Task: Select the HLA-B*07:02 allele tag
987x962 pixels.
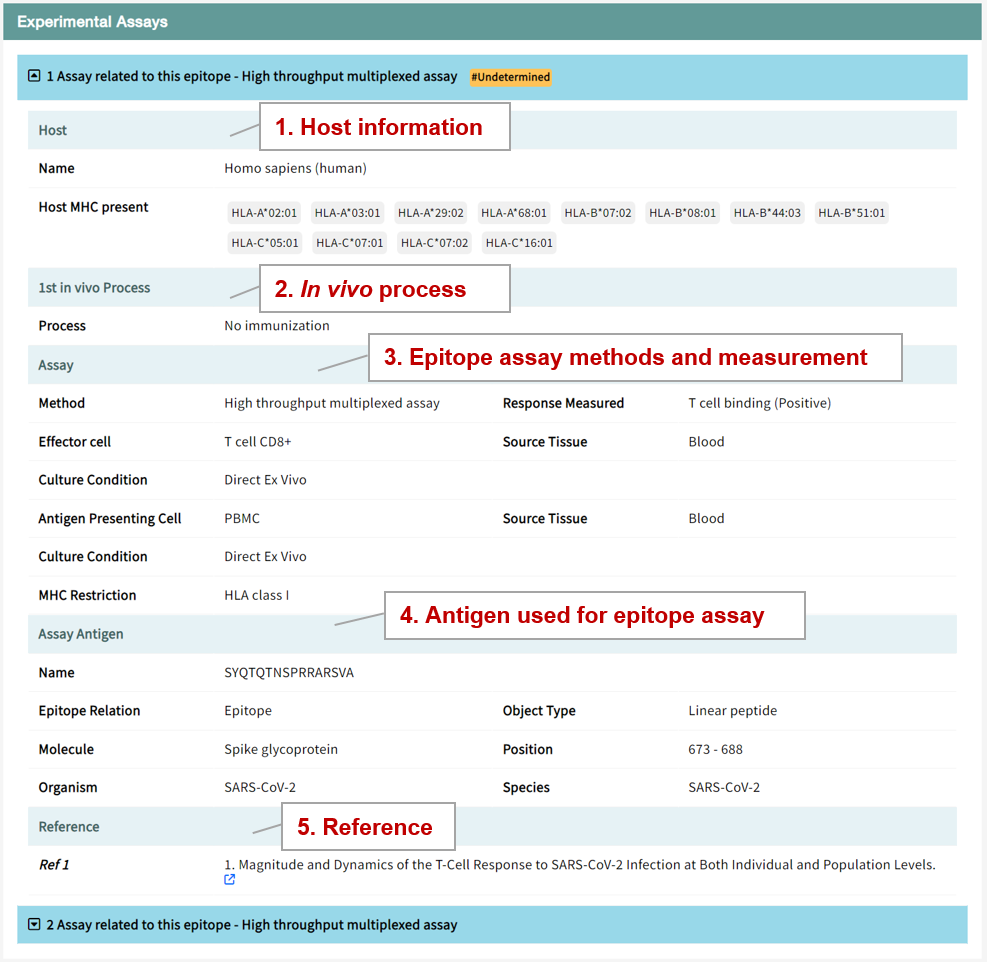Action: pyautogui.click(x=598, y=213)
